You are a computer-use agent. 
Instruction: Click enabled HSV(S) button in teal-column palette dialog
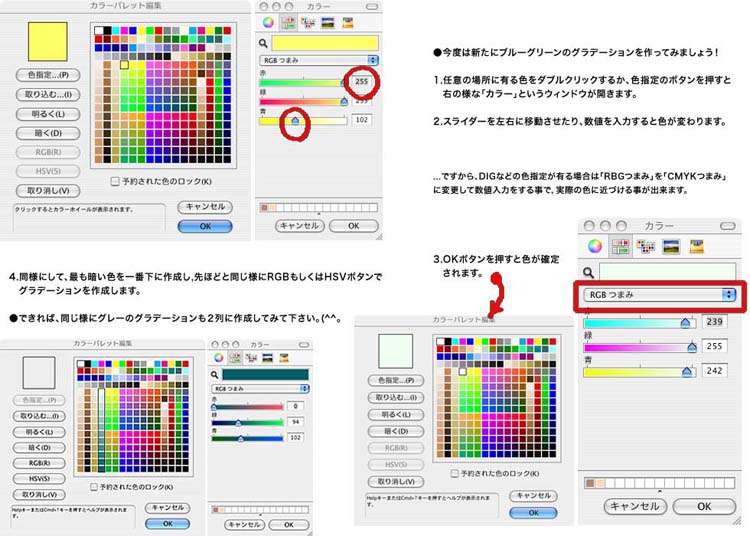[40, 478]
